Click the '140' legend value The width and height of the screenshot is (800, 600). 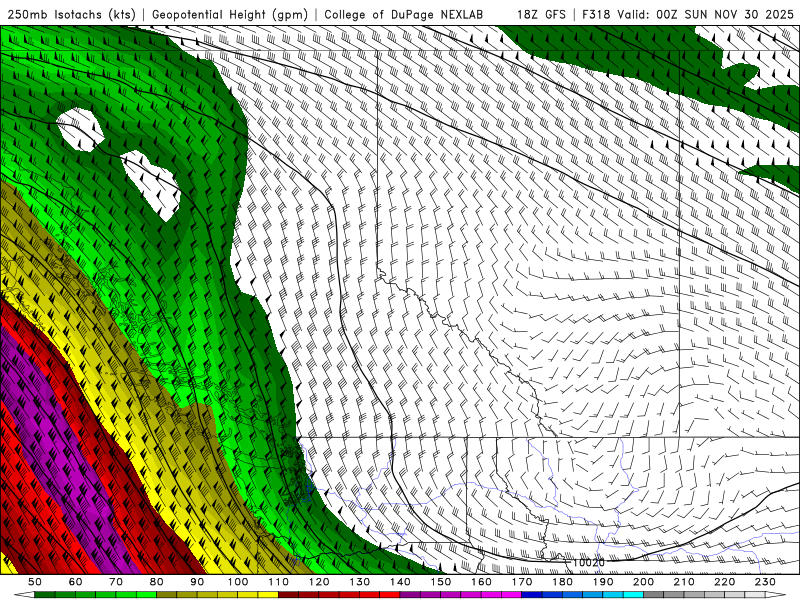pos(400,582)
